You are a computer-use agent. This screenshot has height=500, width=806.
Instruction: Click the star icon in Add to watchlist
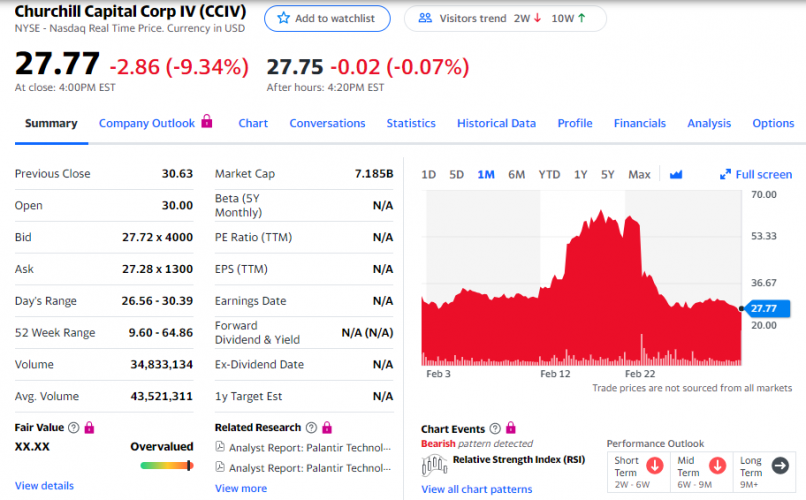(283, 18)
